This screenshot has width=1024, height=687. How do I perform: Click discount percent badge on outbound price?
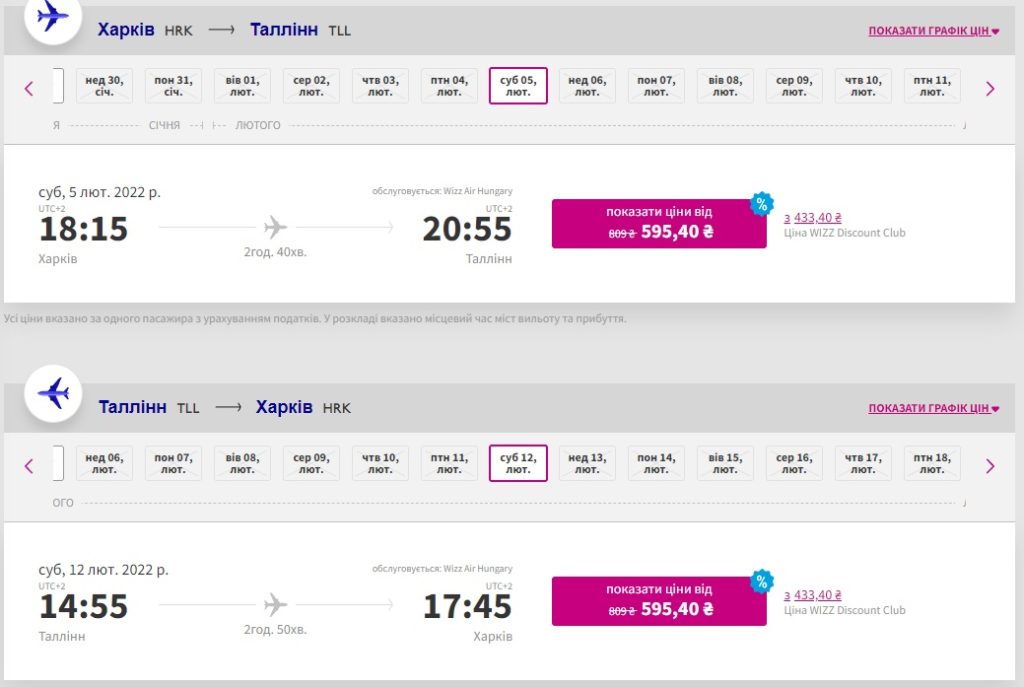[762, 204]
